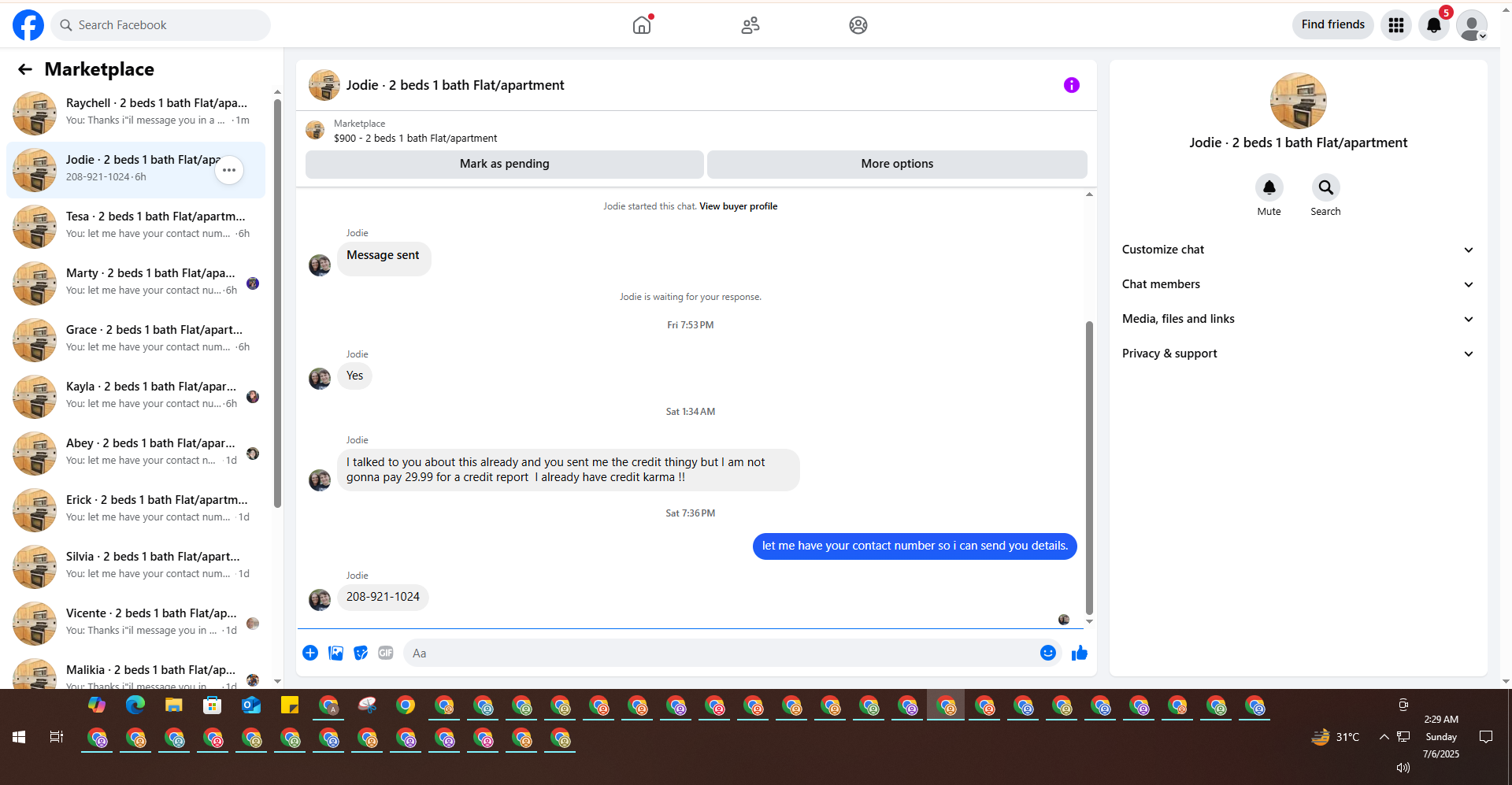Open the three-dot options for Jodie conversation
The width and height of the screenshot is (1512, 785).
click(229, 170)
